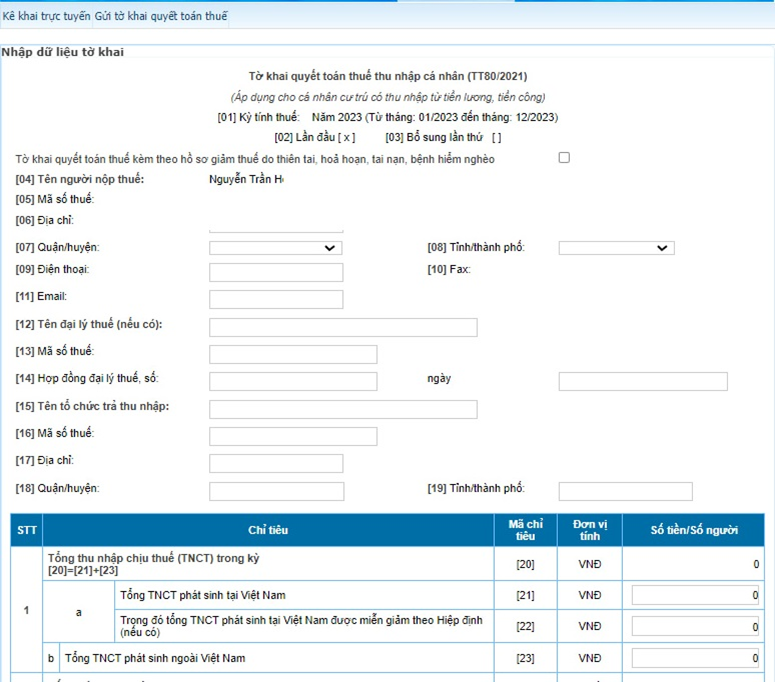The image size is (775, 682).
Task: Click the [19] Tỉnh/thành phố input field
Action: pyautogui.click(x=625, y=491)
